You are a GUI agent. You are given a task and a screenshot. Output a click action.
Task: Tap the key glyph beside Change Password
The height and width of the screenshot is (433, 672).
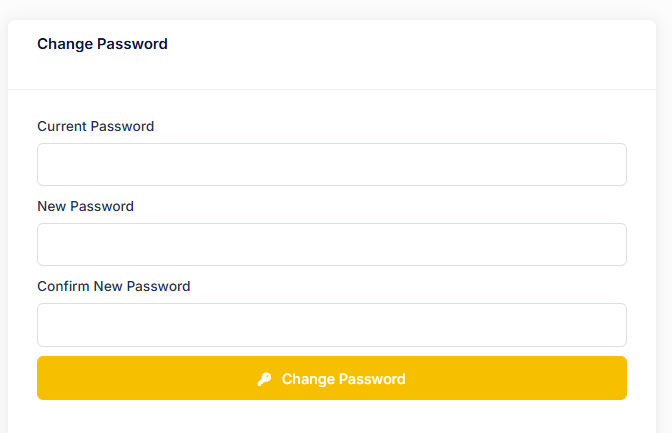pyautogui.click(x=264, y=379)
